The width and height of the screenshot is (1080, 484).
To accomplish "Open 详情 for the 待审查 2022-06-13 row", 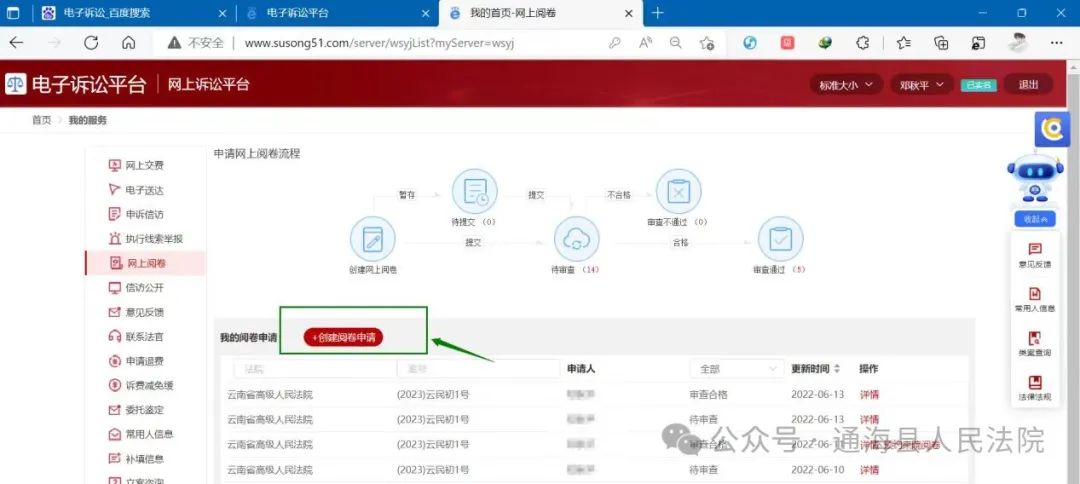I will tap(869, 419).
